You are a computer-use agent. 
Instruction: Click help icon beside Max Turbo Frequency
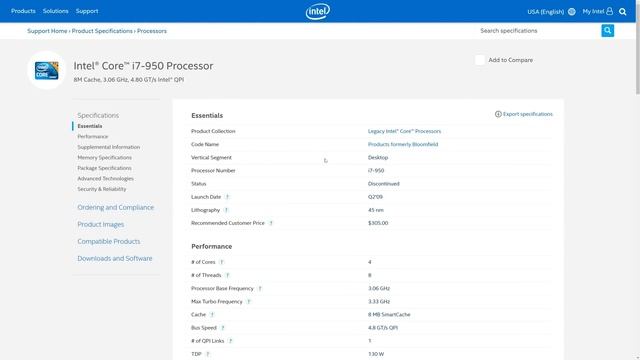pyautogui.click(x=249, y=301)
